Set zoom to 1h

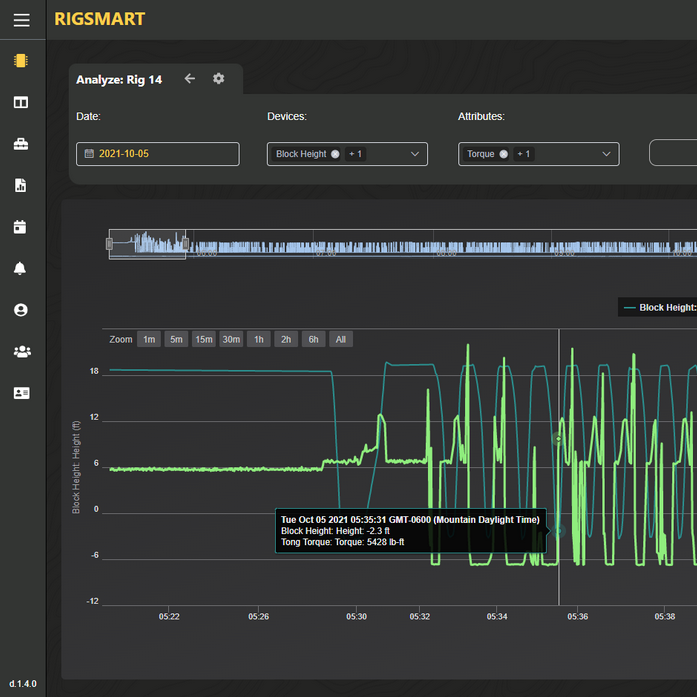259,340
